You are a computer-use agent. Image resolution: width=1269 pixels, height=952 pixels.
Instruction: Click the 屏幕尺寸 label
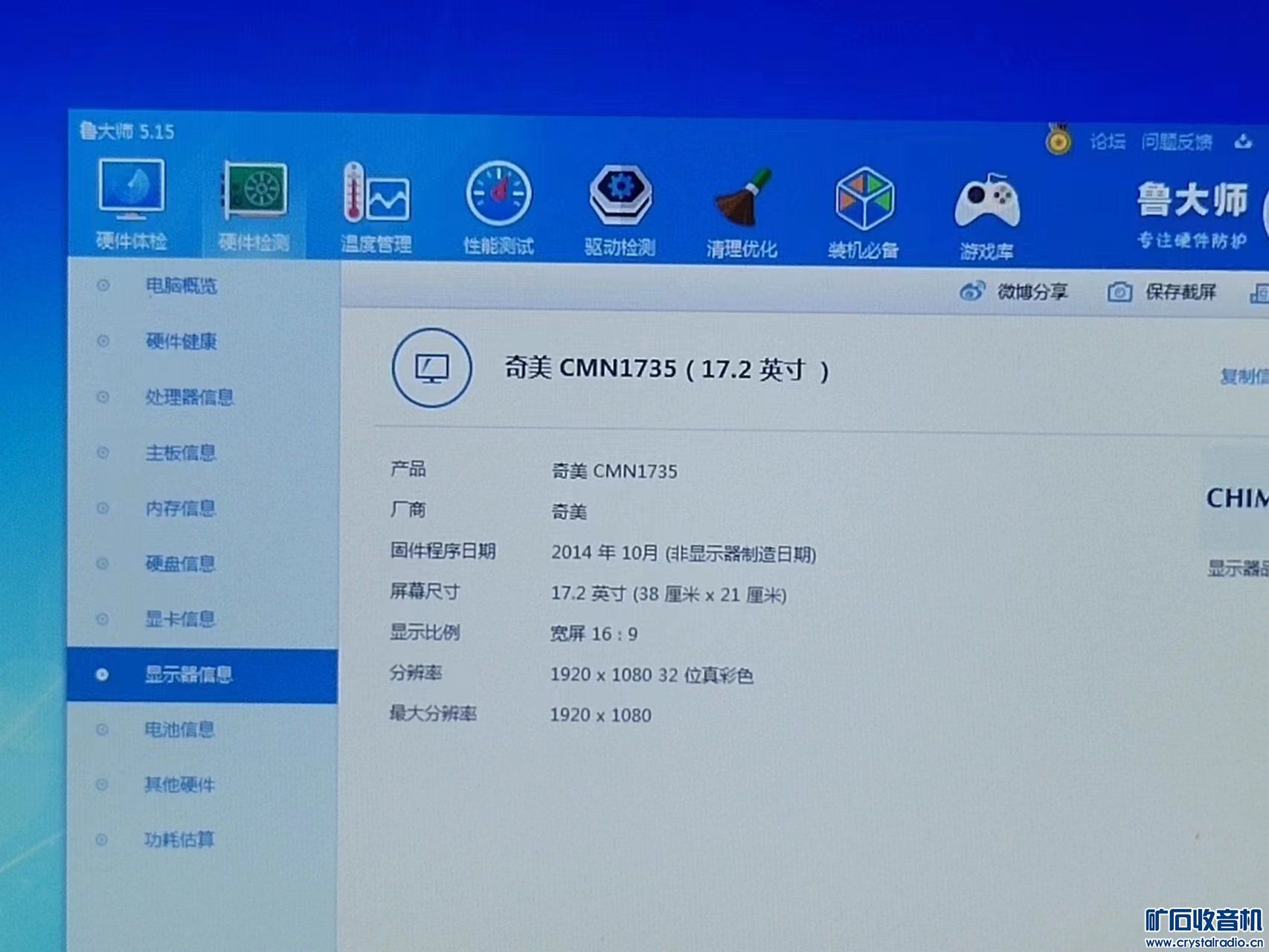click(425, 591)
